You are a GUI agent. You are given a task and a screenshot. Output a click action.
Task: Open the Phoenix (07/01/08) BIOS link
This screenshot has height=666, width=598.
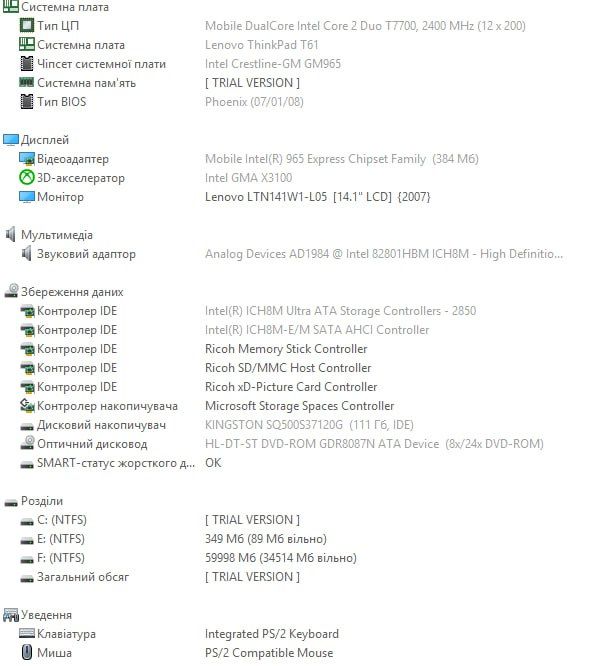[254, 102]
